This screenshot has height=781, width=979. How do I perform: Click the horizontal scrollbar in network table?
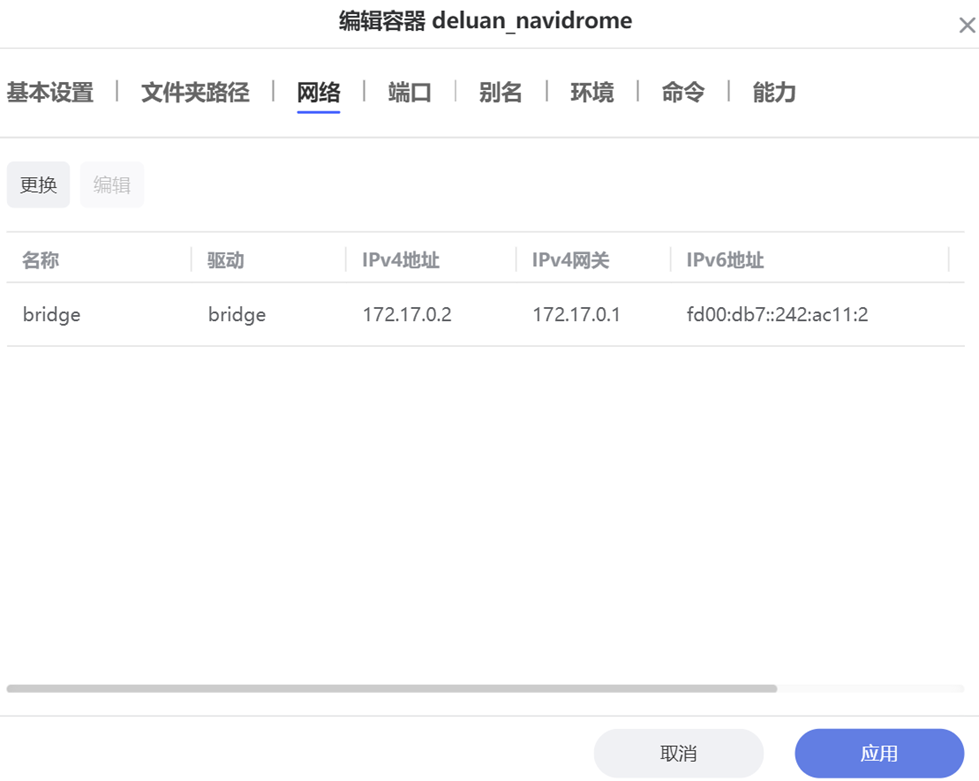pyautogui.click(x=391, y=689)
